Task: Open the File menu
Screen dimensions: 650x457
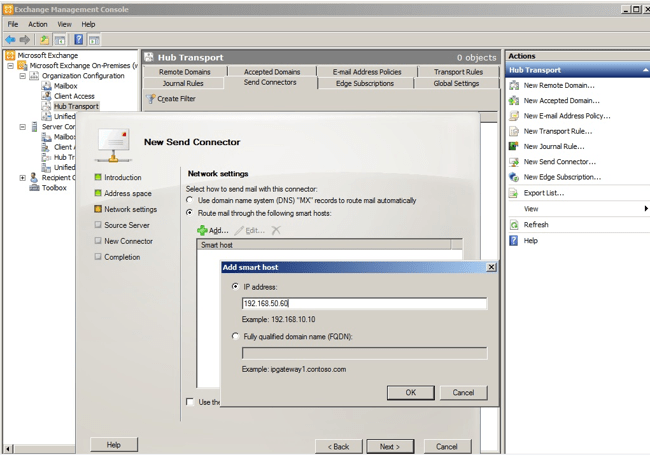Action: pos(13,24)
